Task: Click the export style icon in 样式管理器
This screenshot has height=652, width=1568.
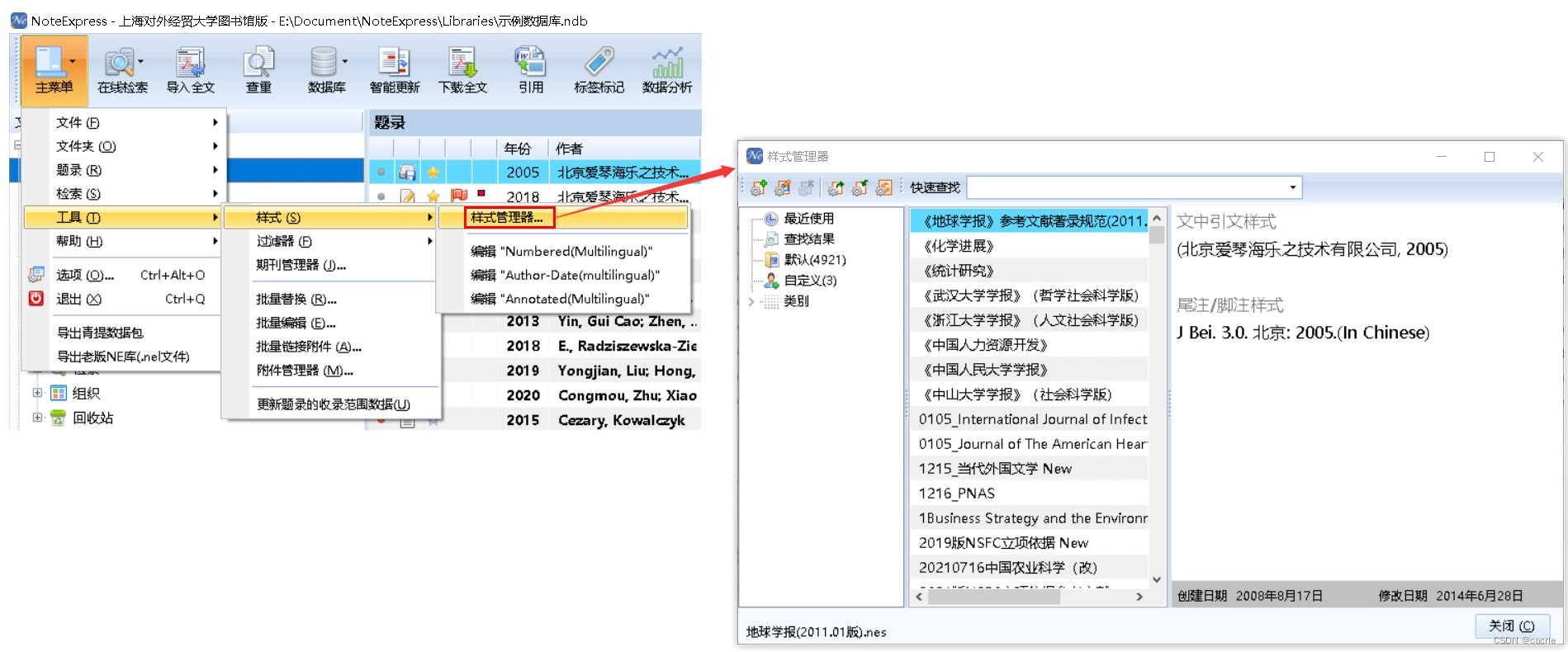Action: click(x=836, y=188)
